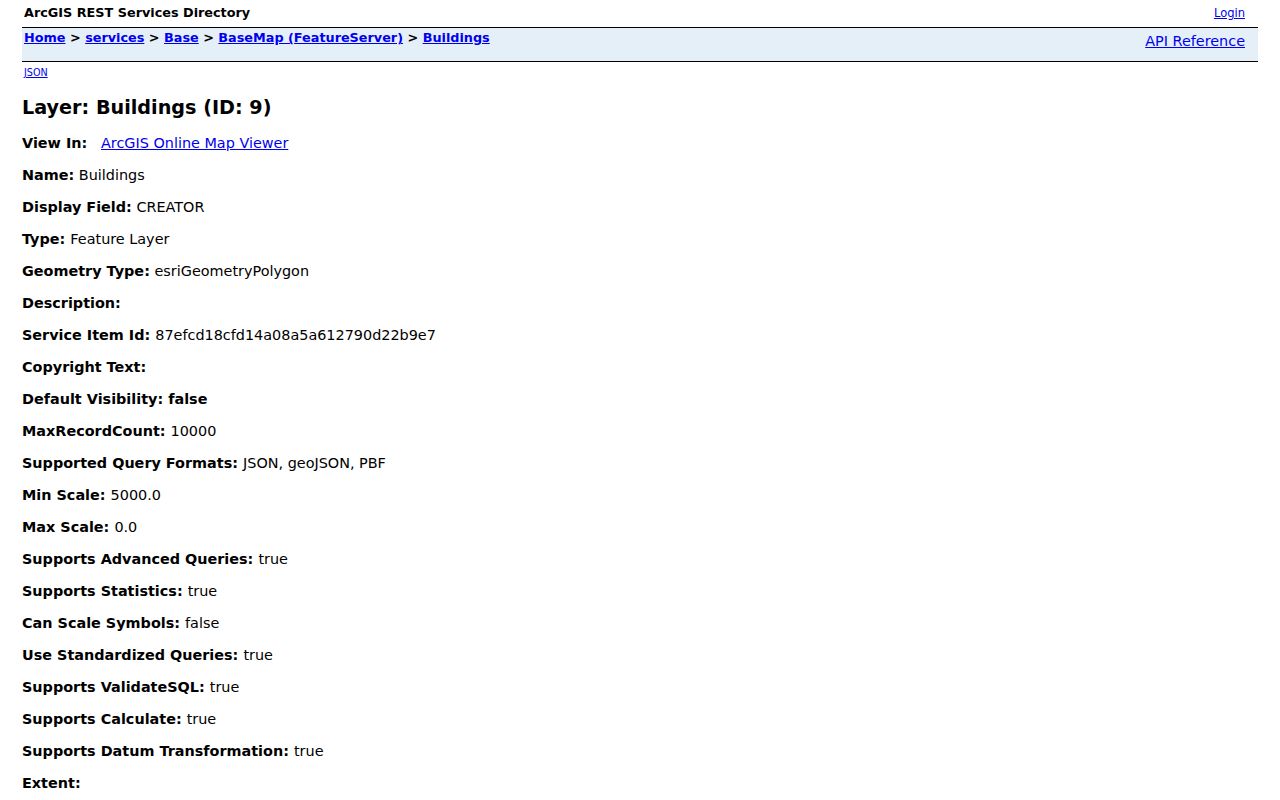
Task: Navigate to Base folder breadcrumb
Action: click(181, 38)
